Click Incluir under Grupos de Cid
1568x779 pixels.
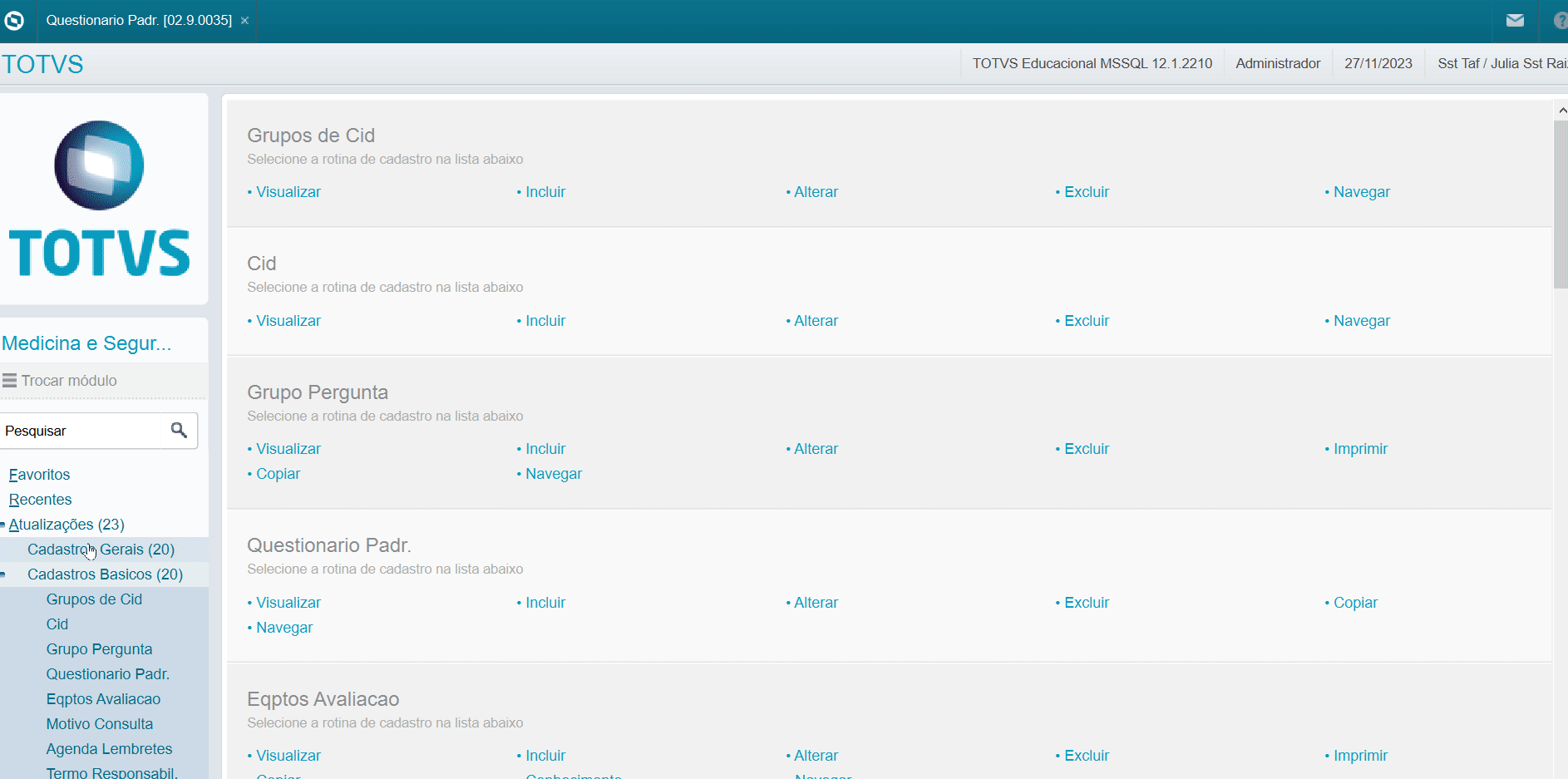pos(545,192)
